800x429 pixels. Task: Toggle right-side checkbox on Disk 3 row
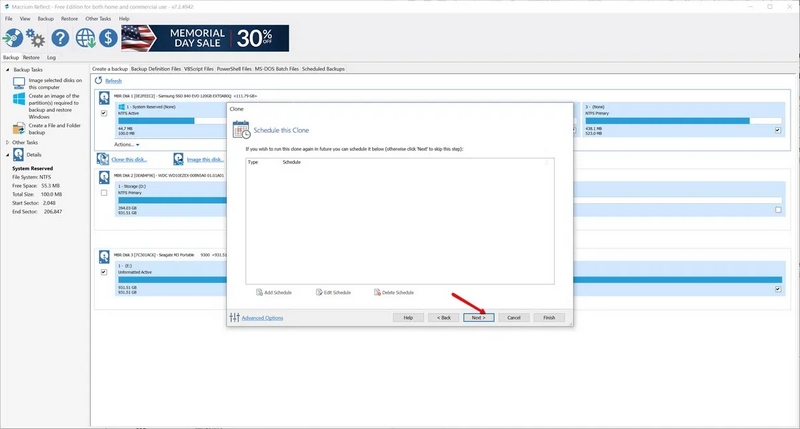(778, 289)
